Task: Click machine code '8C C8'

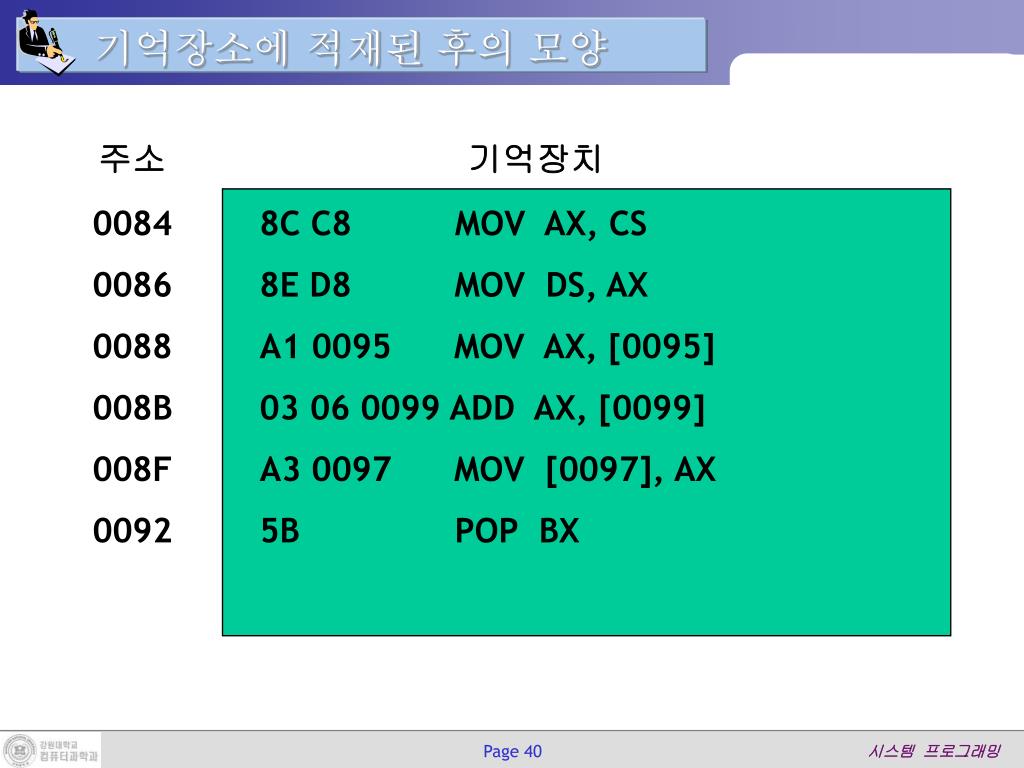Action: tap(305, 223)
